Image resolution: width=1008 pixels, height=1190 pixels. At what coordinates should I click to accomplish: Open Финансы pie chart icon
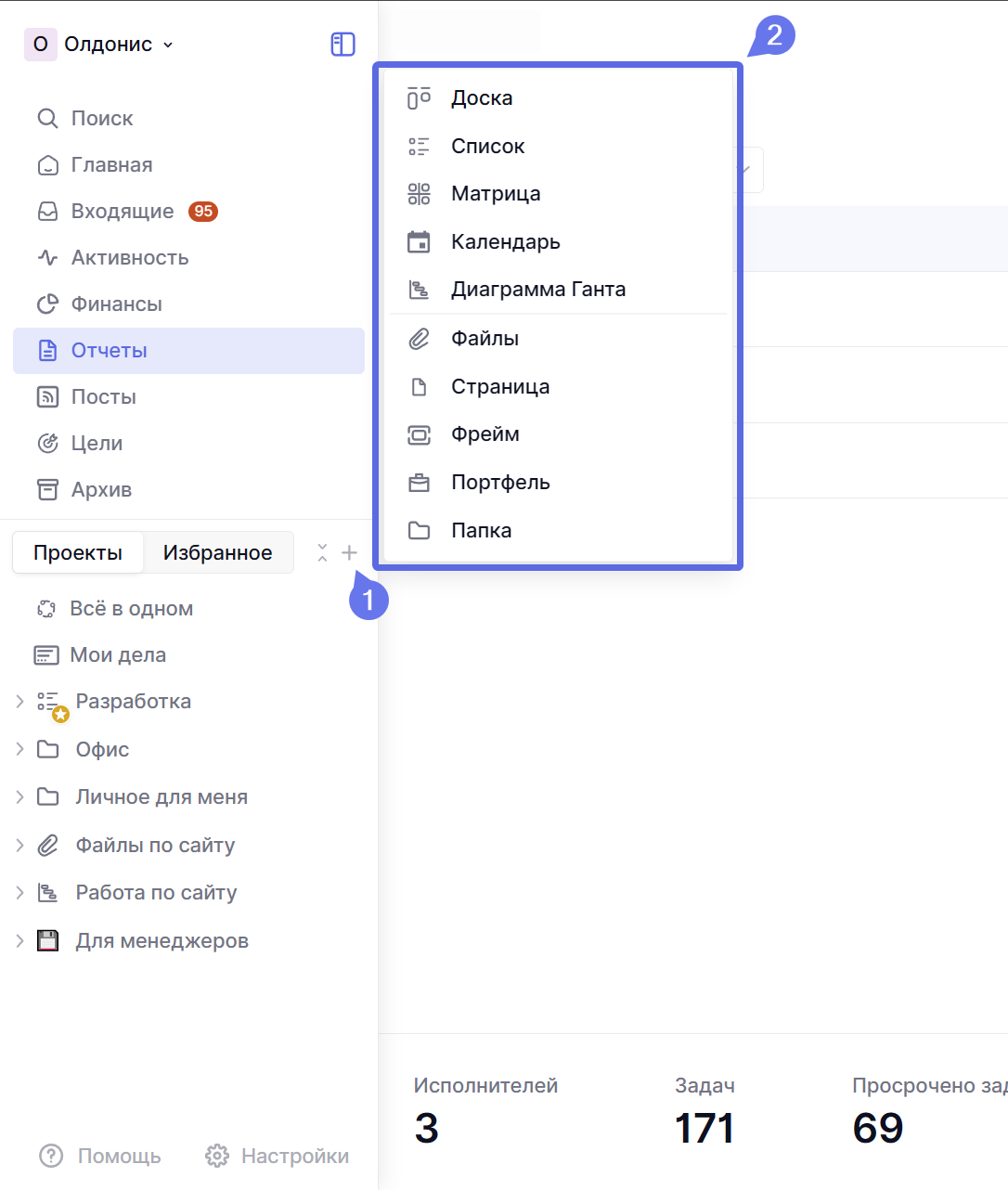47,304
